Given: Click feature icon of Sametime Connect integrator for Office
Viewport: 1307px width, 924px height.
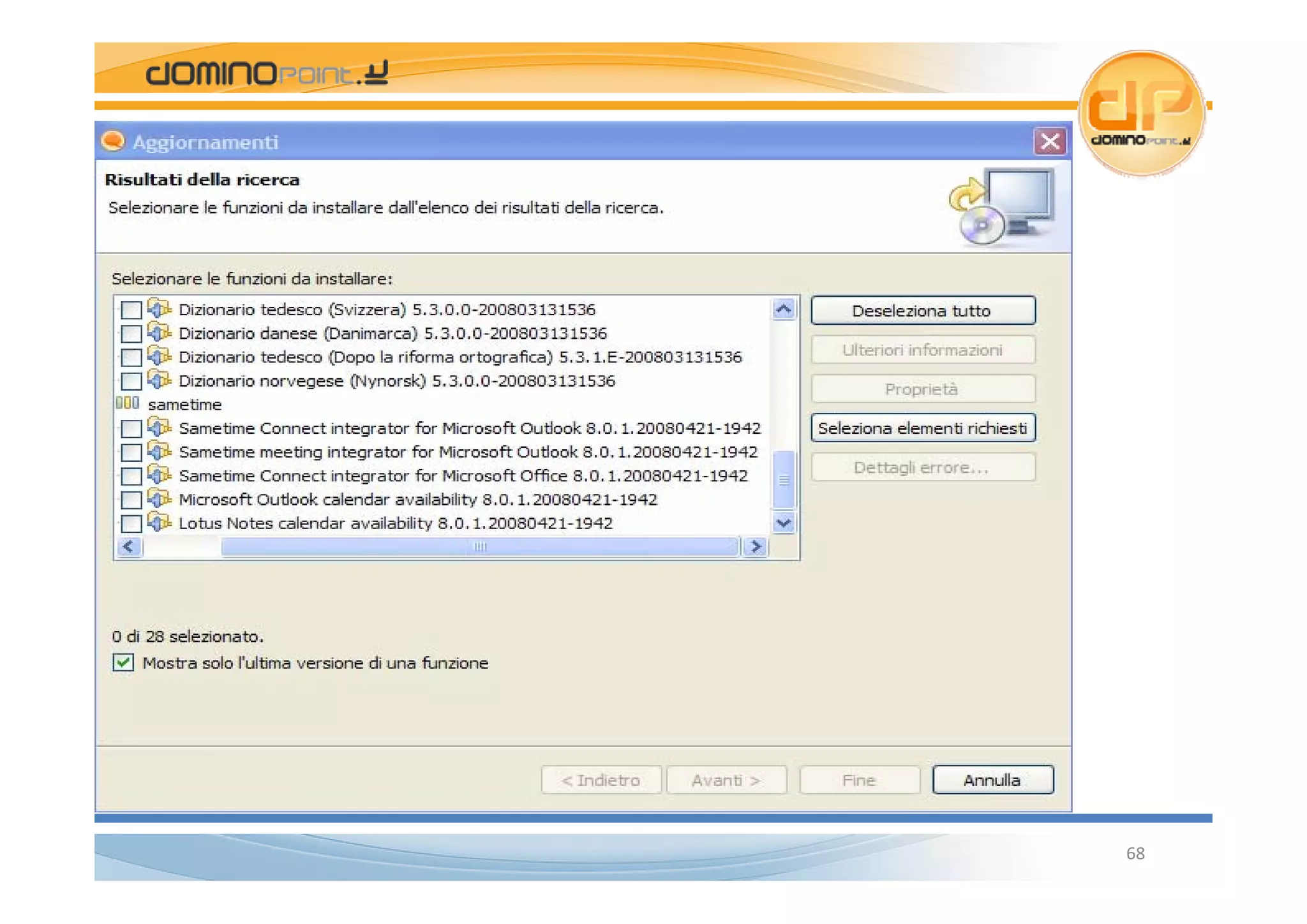Looking at the screenshot, I should 160,474.
